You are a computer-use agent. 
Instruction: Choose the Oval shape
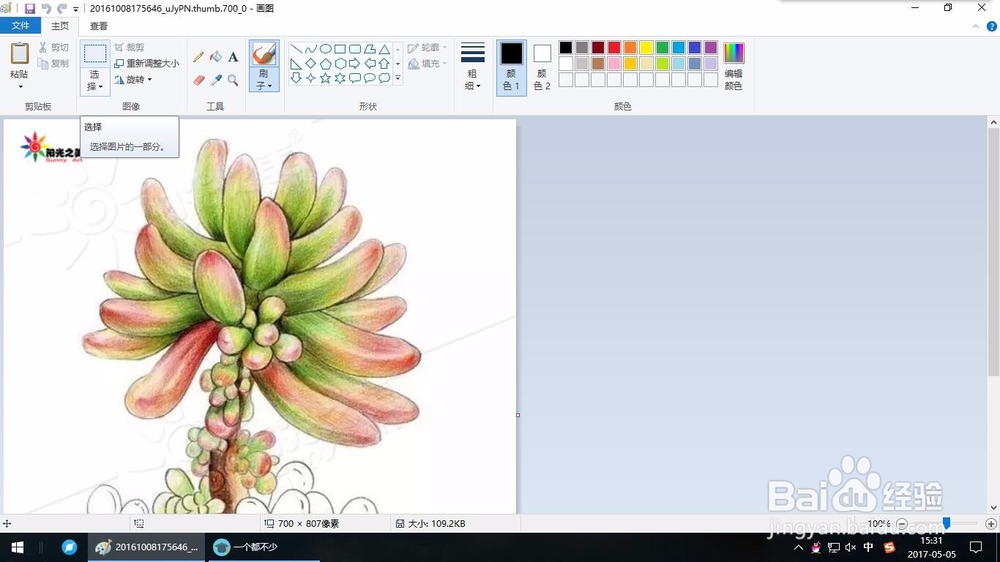[x=325, y=49]
